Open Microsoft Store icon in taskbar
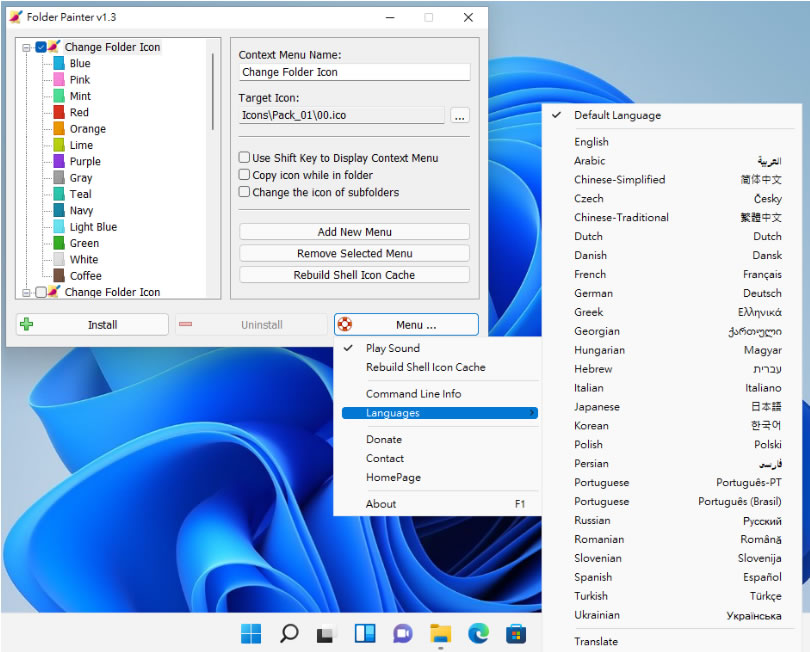Screen dimensions: 810x652 [516, 634]
